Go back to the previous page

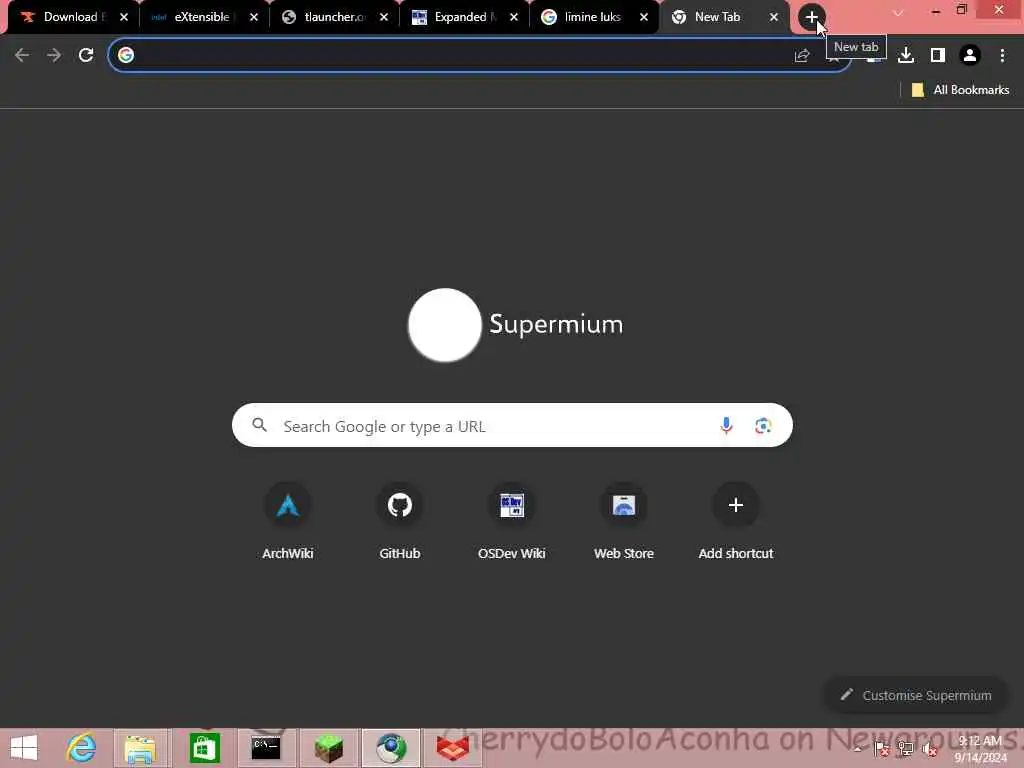[x=22, y=55]
